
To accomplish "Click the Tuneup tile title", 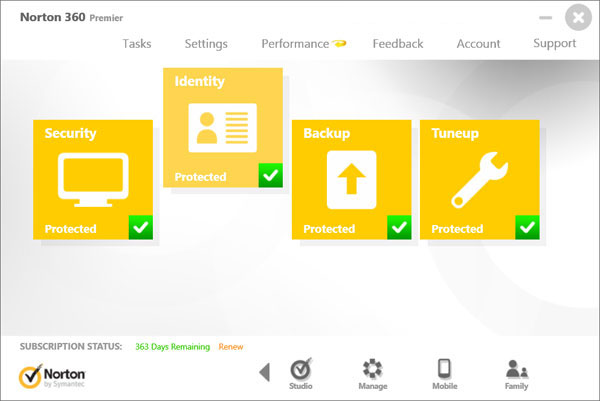I will (455, 133).
